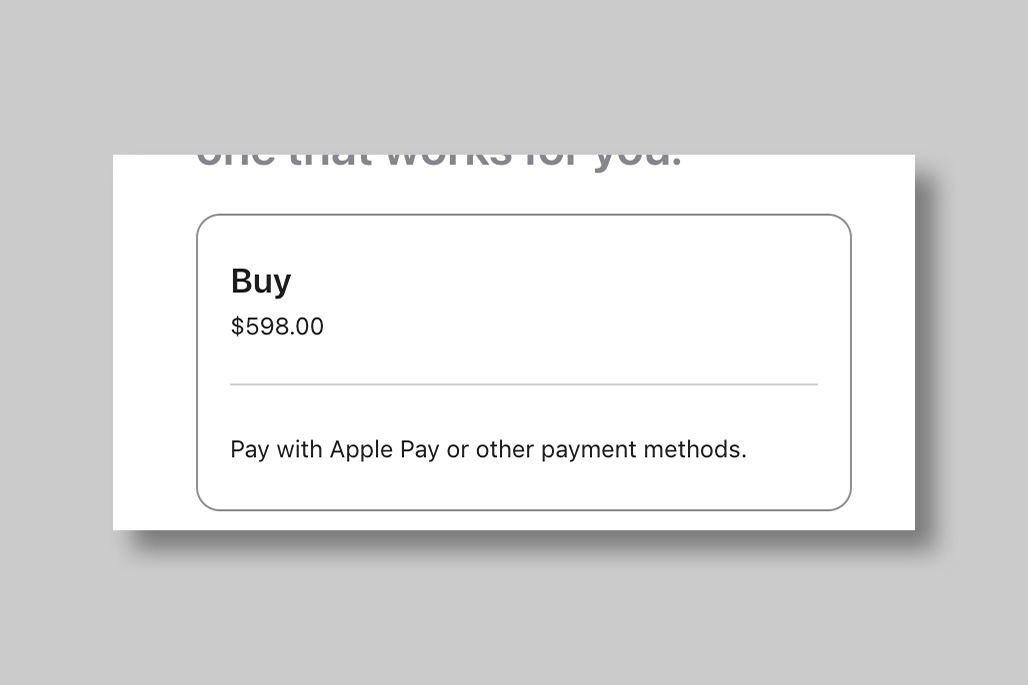Click the Pay with Apple Pay description
This screenshot has width=1028, height=685.
(488, 449)
